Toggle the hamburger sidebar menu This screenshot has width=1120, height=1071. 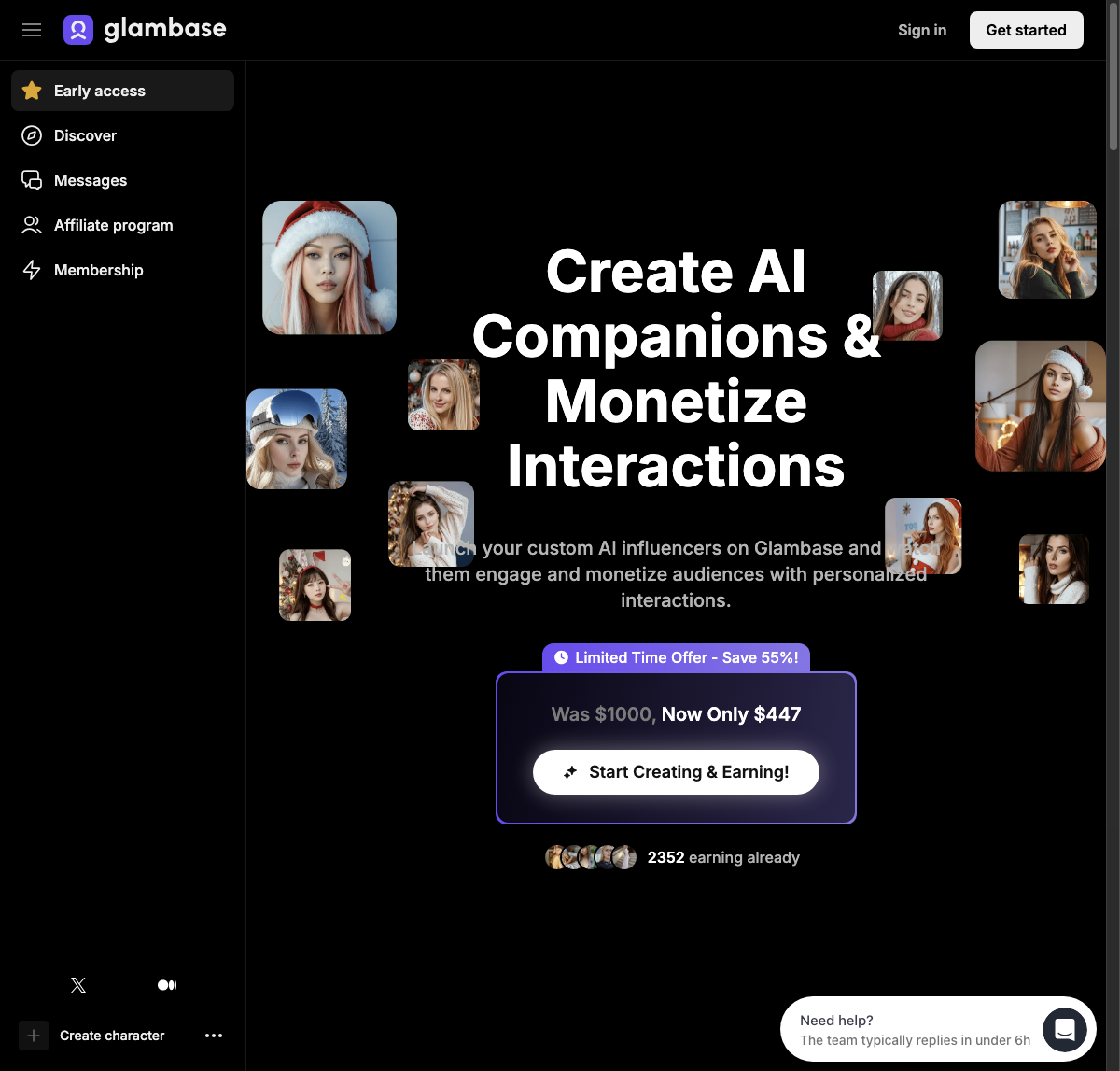(x=32, y=30)
